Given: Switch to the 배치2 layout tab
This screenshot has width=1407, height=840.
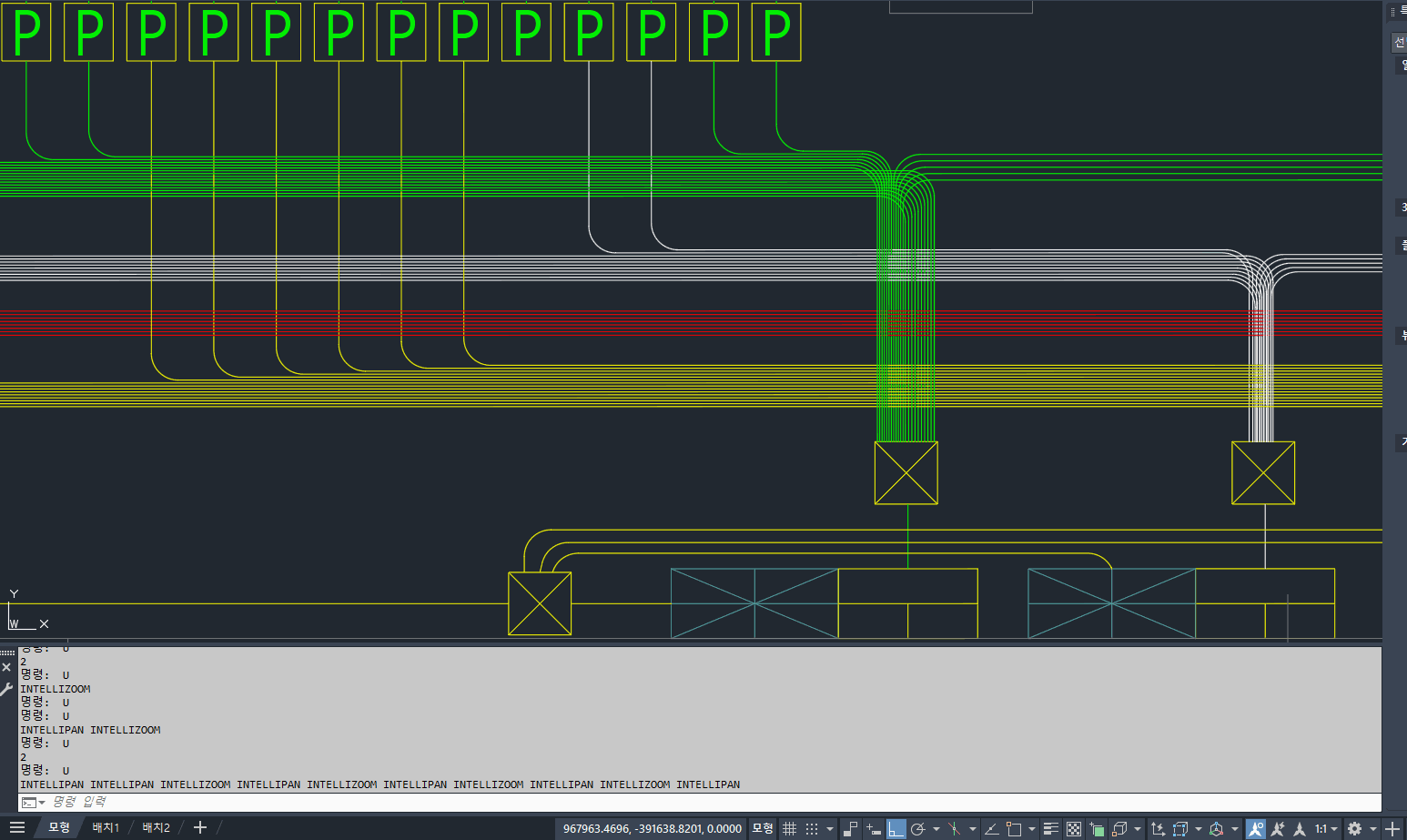Looking at the screenshot, I should point(156,827).
